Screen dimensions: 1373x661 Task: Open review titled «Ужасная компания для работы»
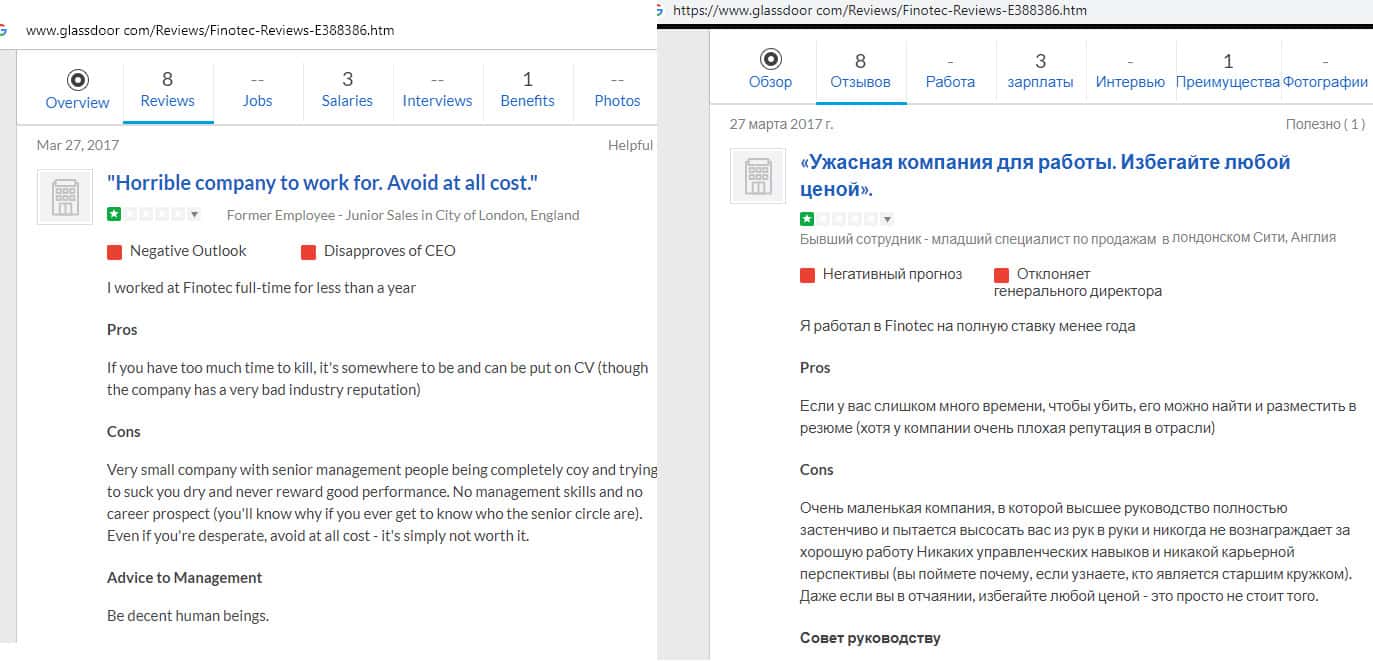click(x=1046, y=175)
